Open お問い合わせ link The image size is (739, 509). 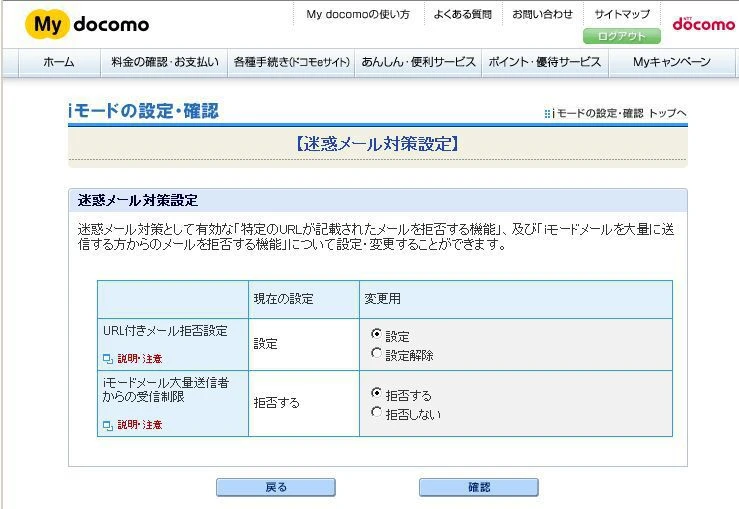[542, 15]
